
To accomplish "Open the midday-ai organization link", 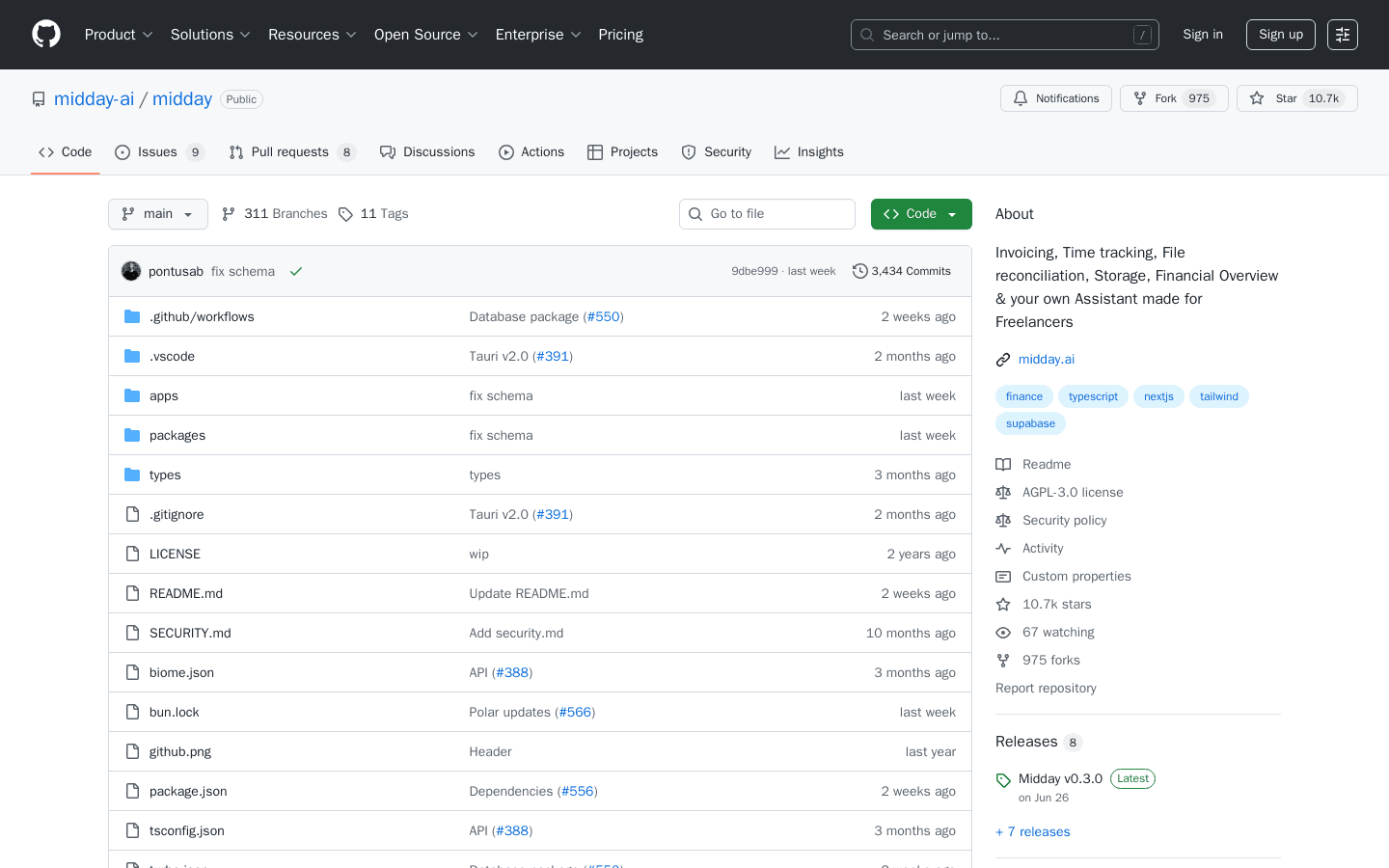I will click(x=95, y=99).
